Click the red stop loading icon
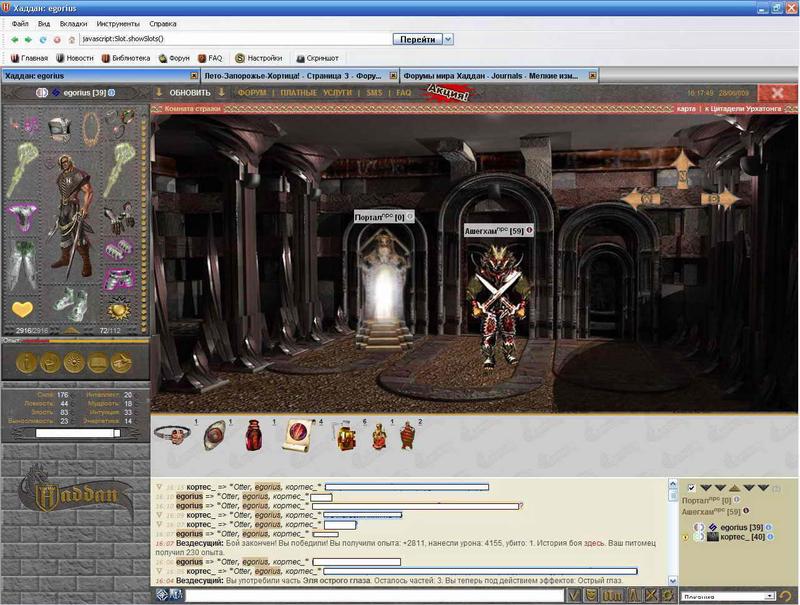Screen dimensions: 800x605 coord(57,39)
